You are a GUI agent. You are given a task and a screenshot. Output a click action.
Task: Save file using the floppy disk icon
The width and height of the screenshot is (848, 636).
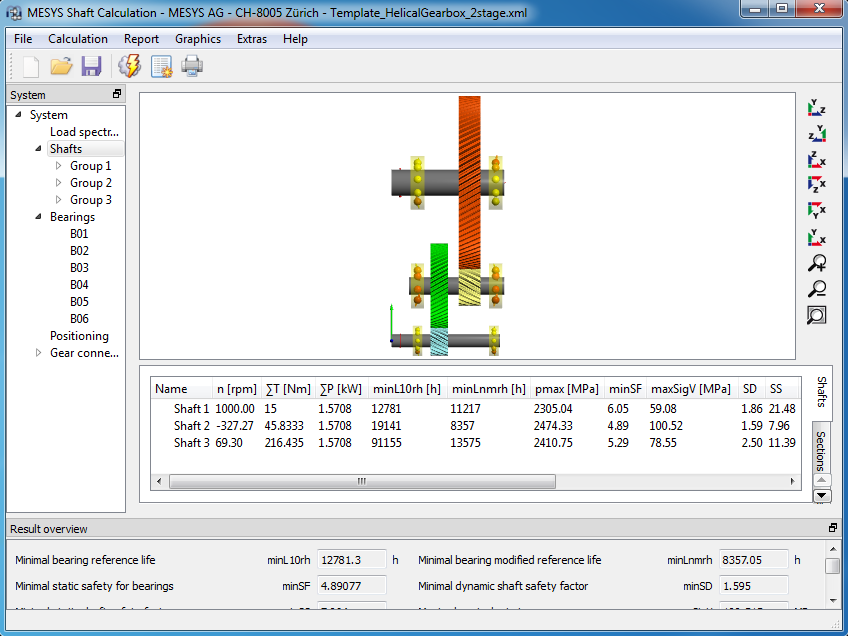(92, 67)
